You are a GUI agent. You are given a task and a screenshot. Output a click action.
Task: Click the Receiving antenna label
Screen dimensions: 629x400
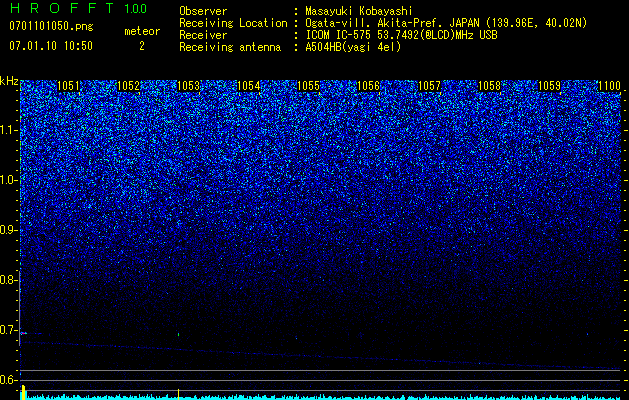tap(230, 47)
